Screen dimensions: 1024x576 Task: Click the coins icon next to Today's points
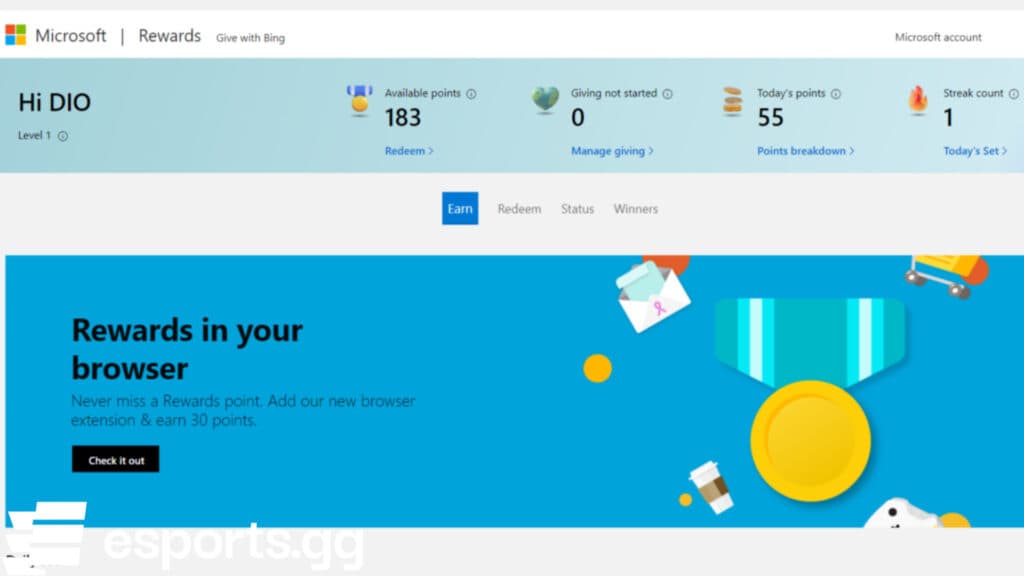(x=730, y=100)
